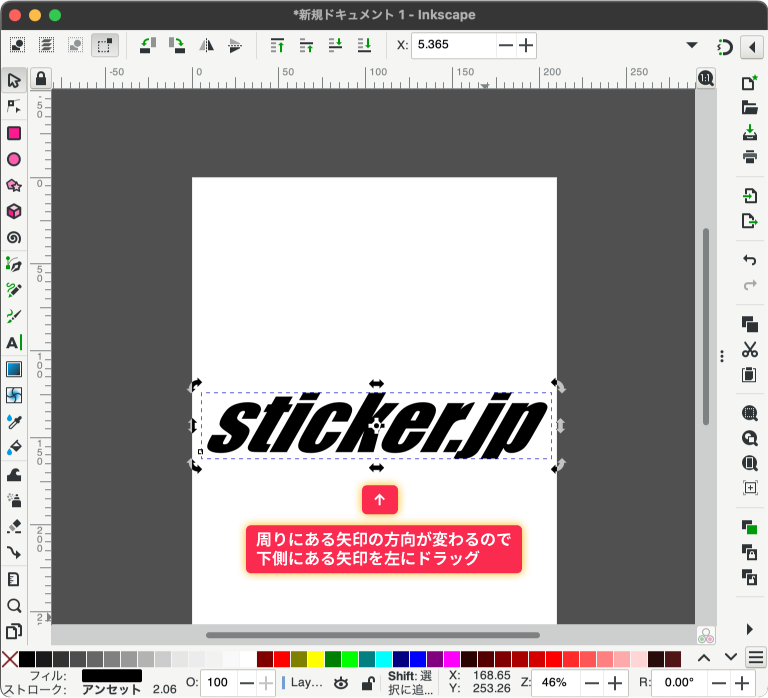Viewport: 768px width, 698px height.
Task: Select the Paint bucket tool
Action: pyautogui.click(x=14, y=448)
